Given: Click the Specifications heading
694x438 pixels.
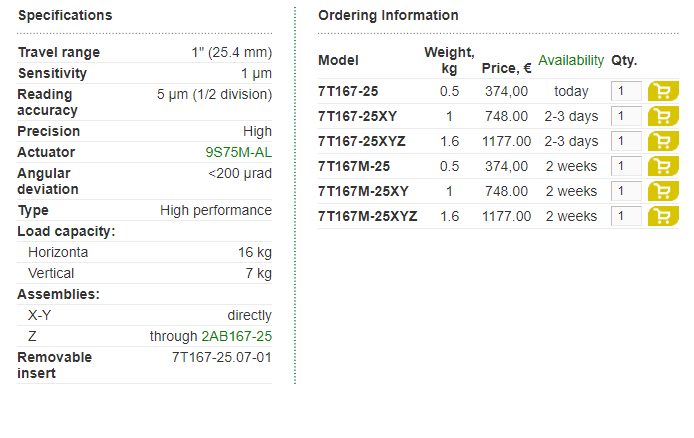Looking at the screenshot, I should pyautogui.click(x=65, y=15).
